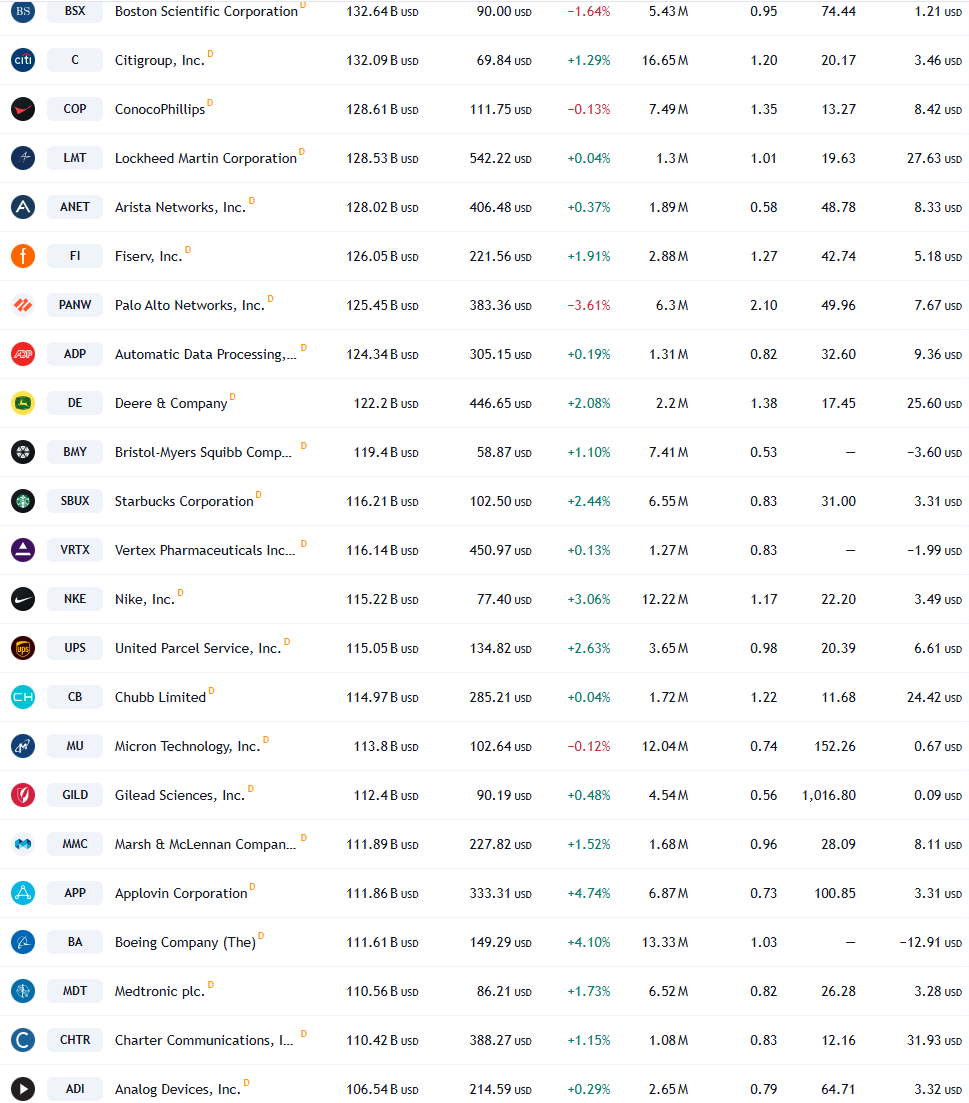
Task: Click the Charter Communications logo icon
Action: coord(23,1040)
